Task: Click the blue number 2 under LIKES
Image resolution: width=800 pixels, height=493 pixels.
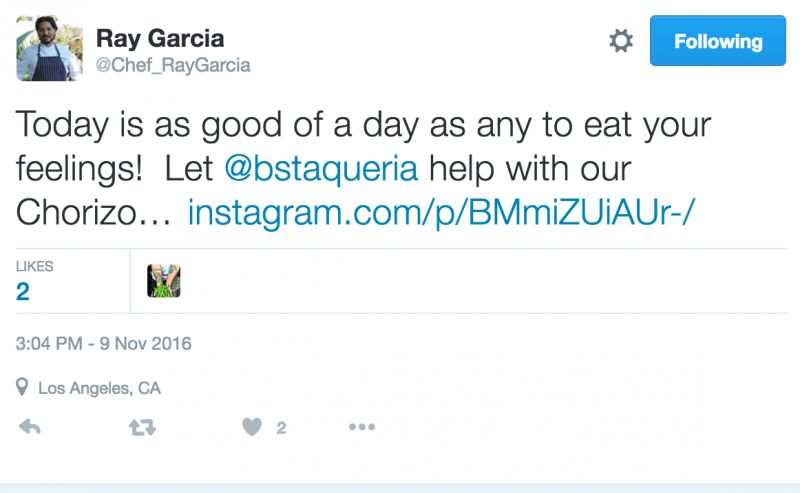Action: [x=23, y=291]
